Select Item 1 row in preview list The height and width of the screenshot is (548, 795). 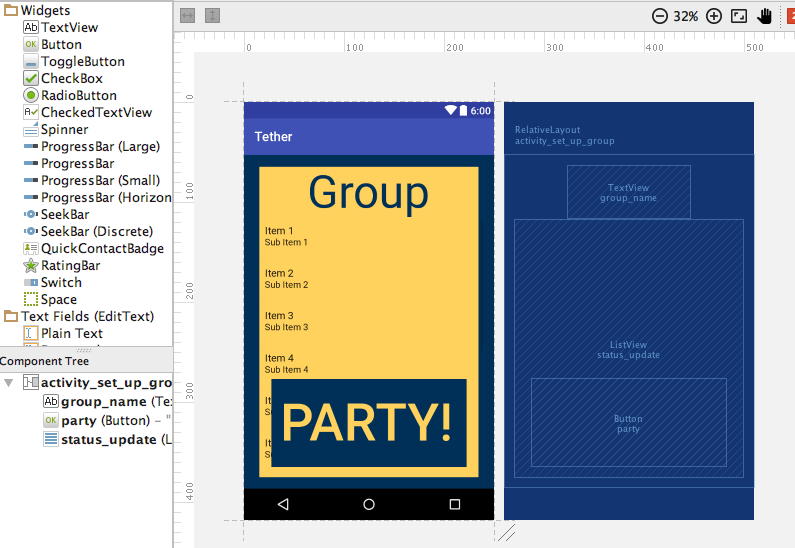(x=369, y=236)
